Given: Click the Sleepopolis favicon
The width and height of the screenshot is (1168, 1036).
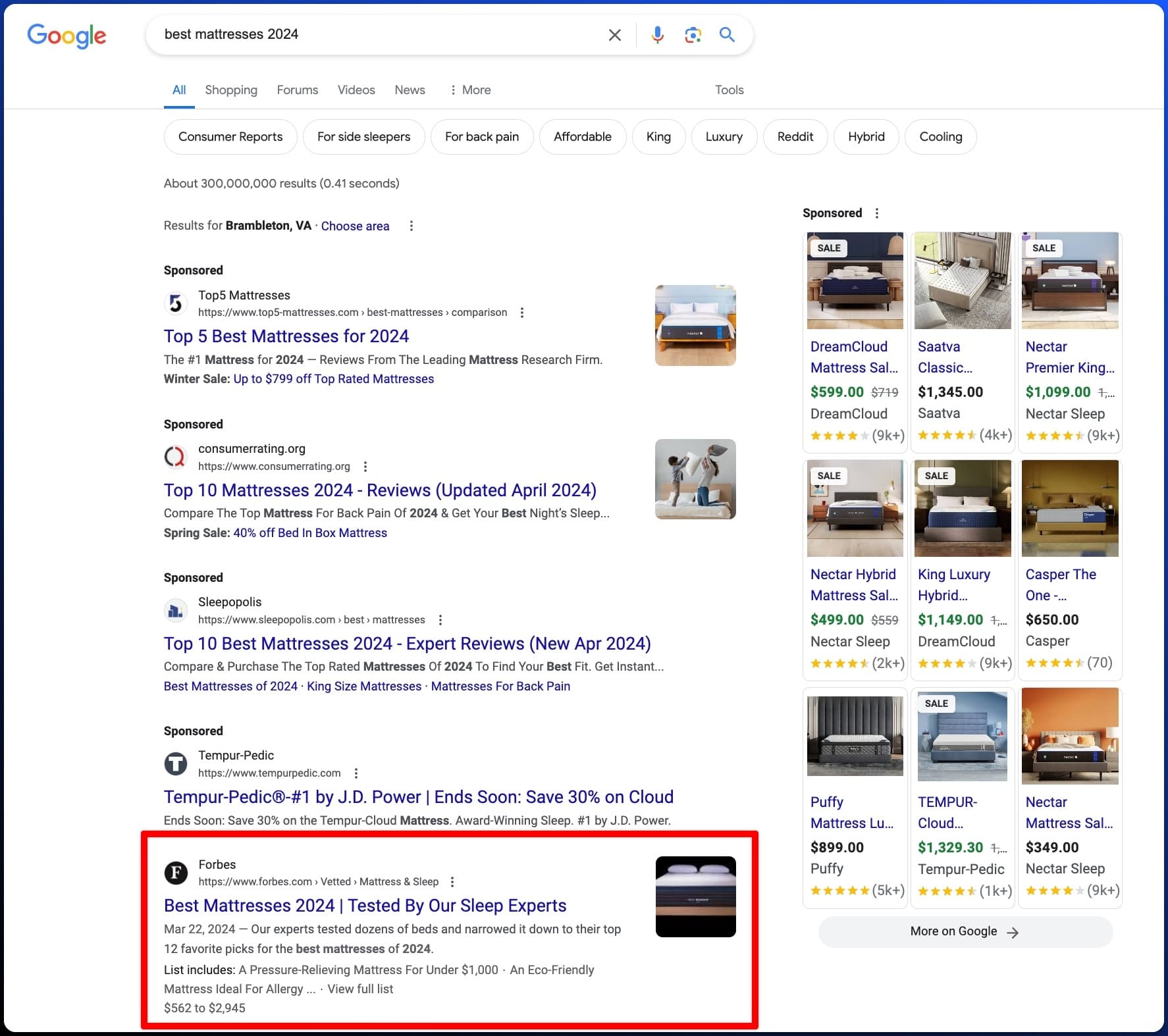Looking at the screenshot, I should click(175, 609).
